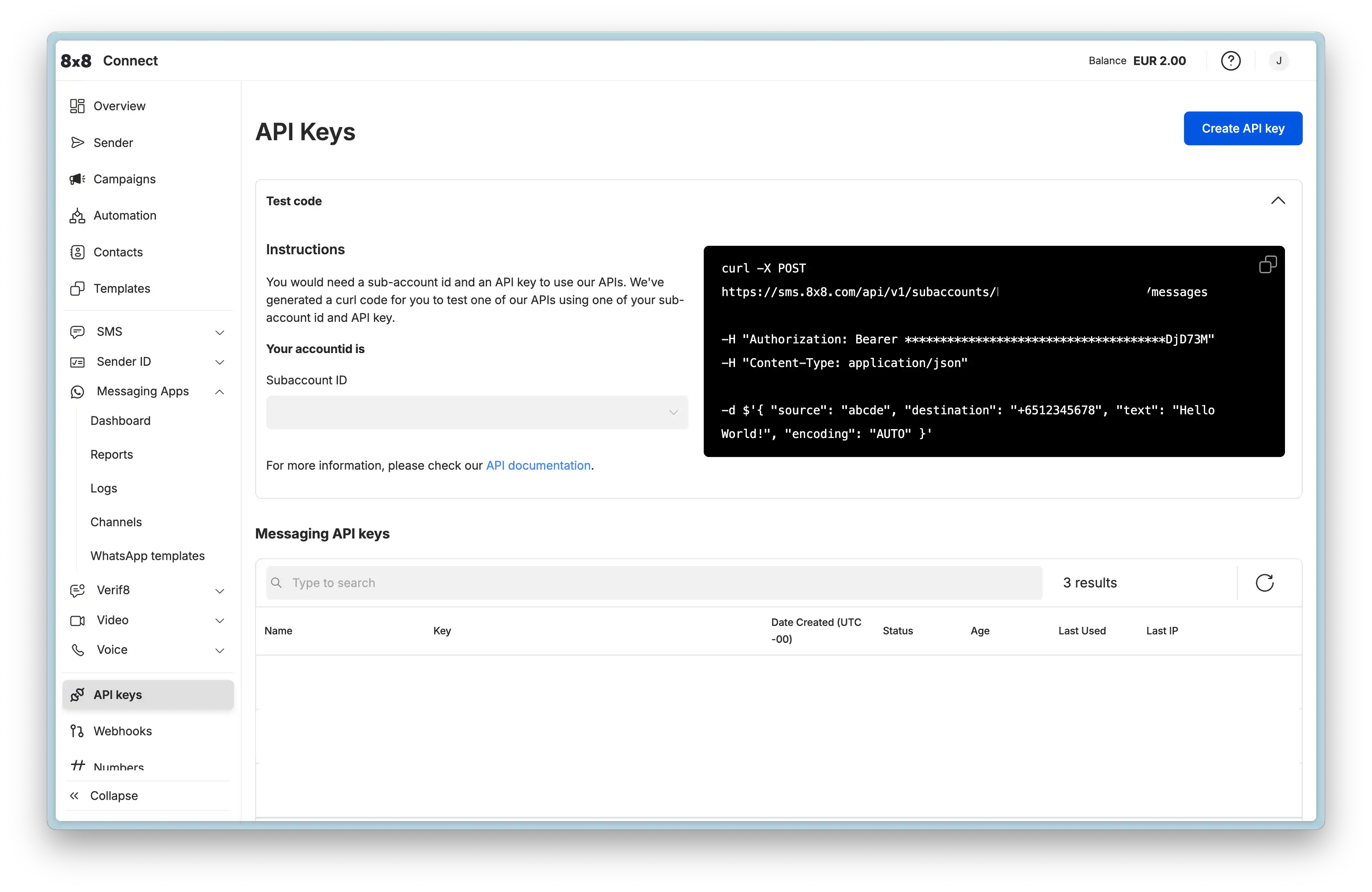This screenshot has height=892, width=1372.
Task: Collapse the Test code section
Action: click(1278, 201)
